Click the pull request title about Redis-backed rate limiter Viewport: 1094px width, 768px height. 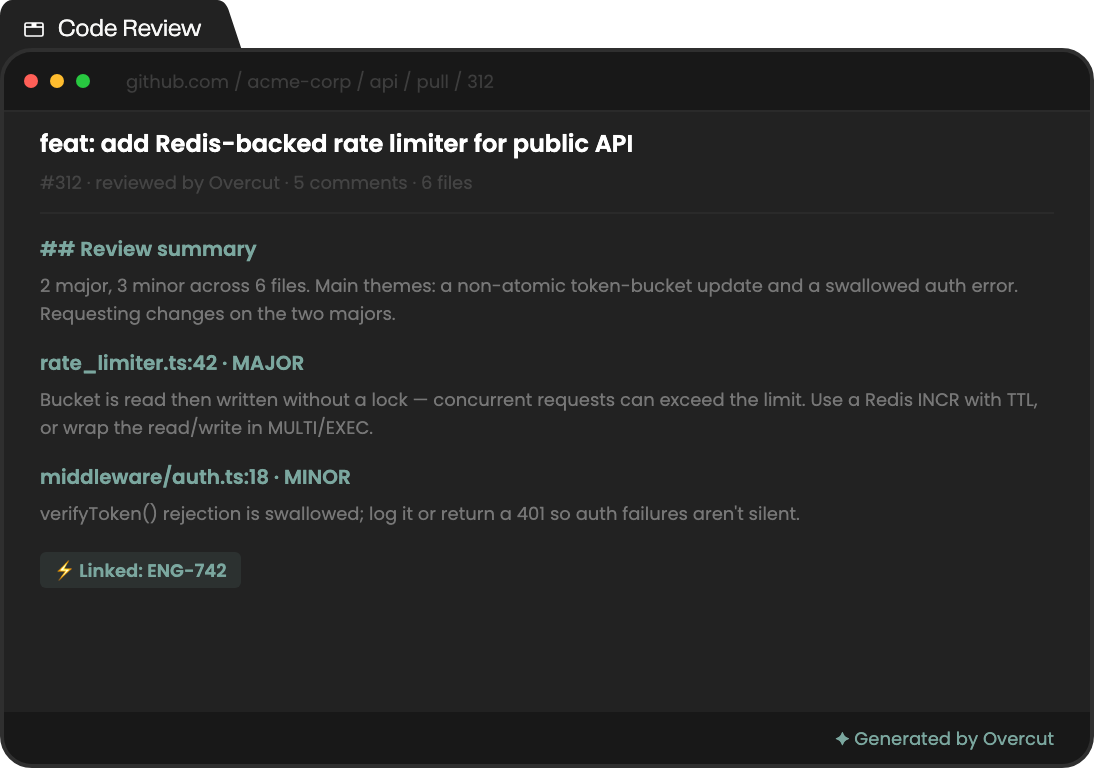pos(336,143)
